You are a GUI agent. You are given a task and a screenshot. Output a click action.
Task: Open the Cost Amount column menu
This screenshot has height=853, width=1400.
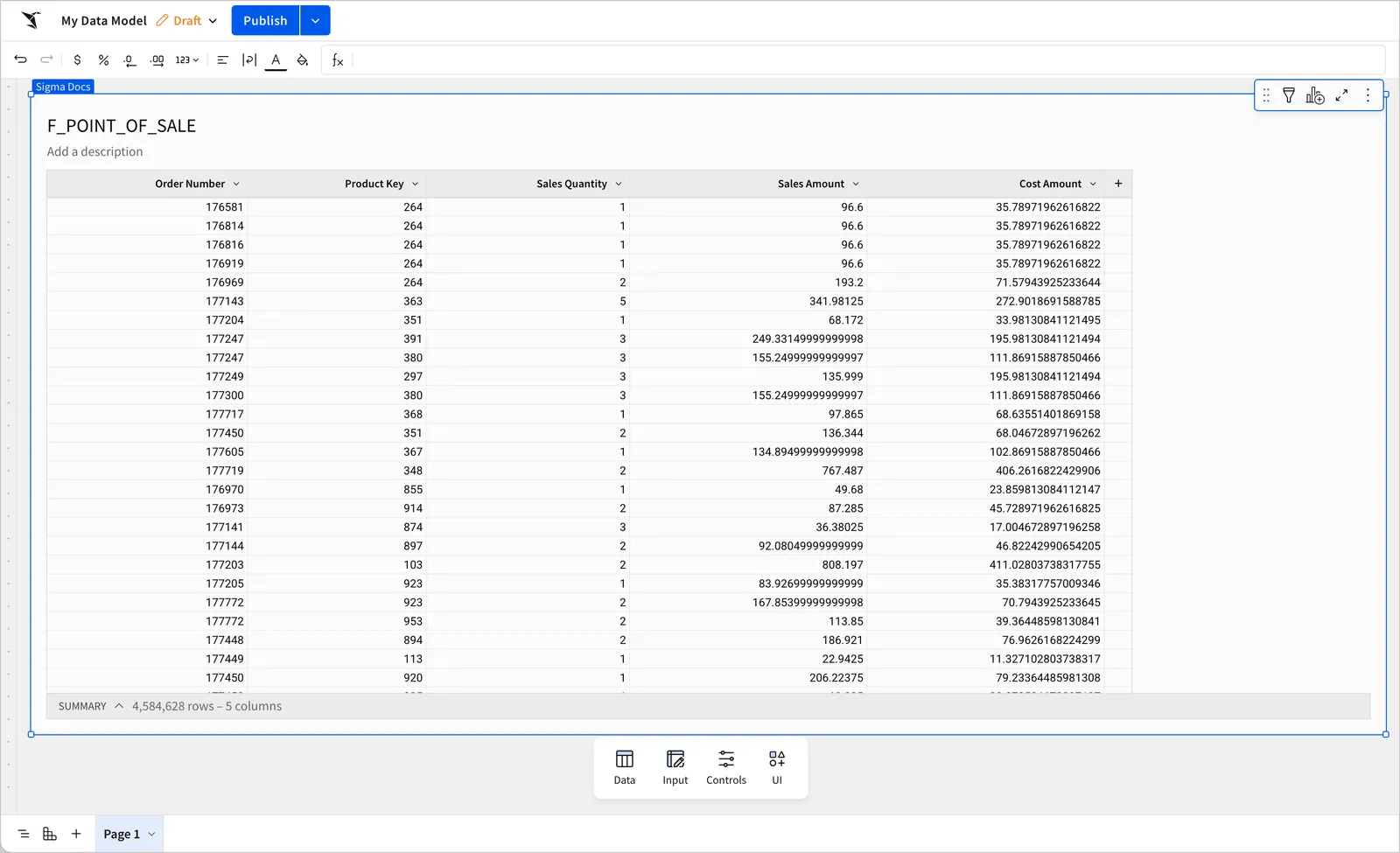click(1093, 184)
